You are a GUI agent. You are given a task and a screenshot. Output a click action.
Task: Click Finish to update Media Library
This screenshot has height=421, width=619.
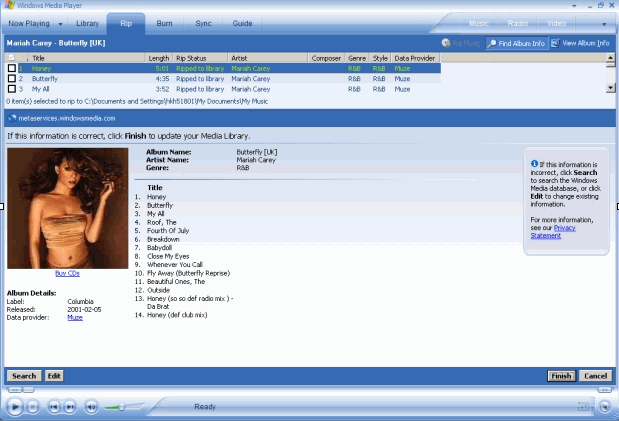click(x=561, y=376)
